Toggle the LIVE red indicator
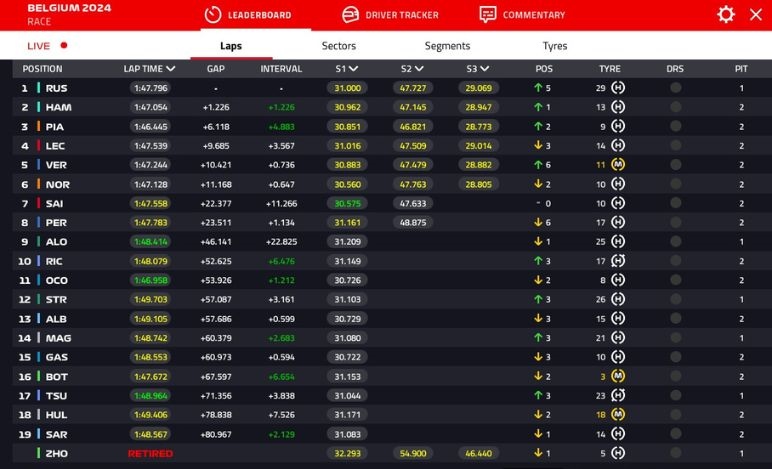This screenshot has width=772, height=469. [64, 45]
